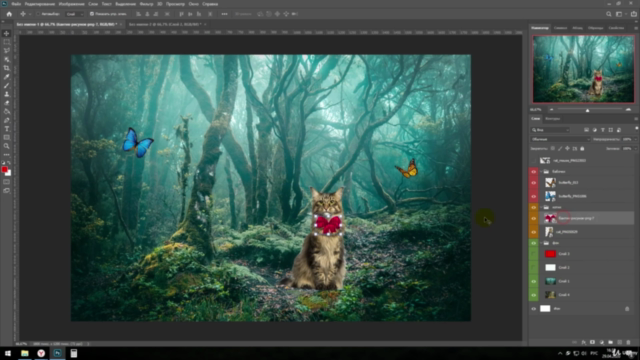Click the delete layer trash icon
This screenshot has width=640, height=360.
[x=628, y=342]
